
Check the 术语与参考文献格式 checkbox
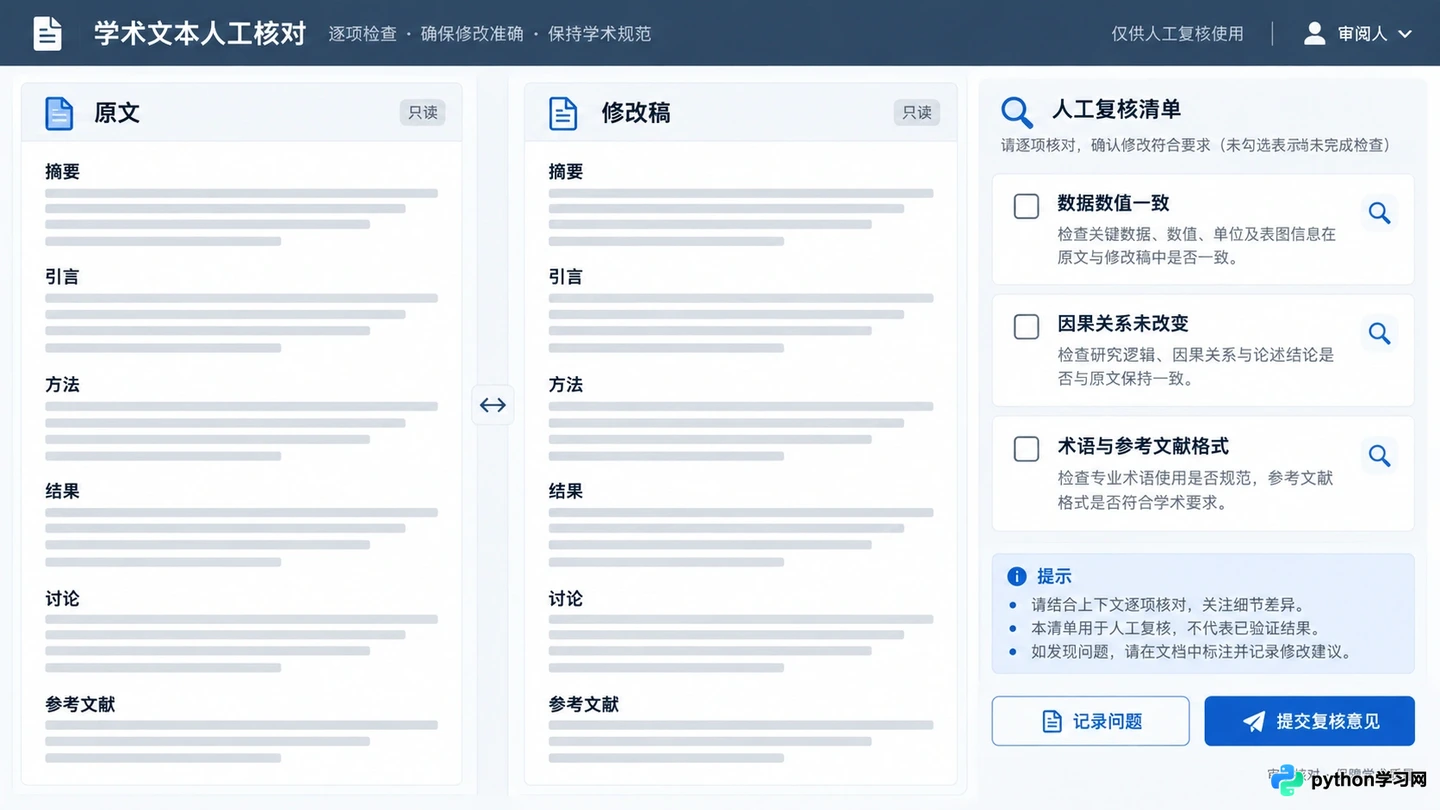point(1027,449)
